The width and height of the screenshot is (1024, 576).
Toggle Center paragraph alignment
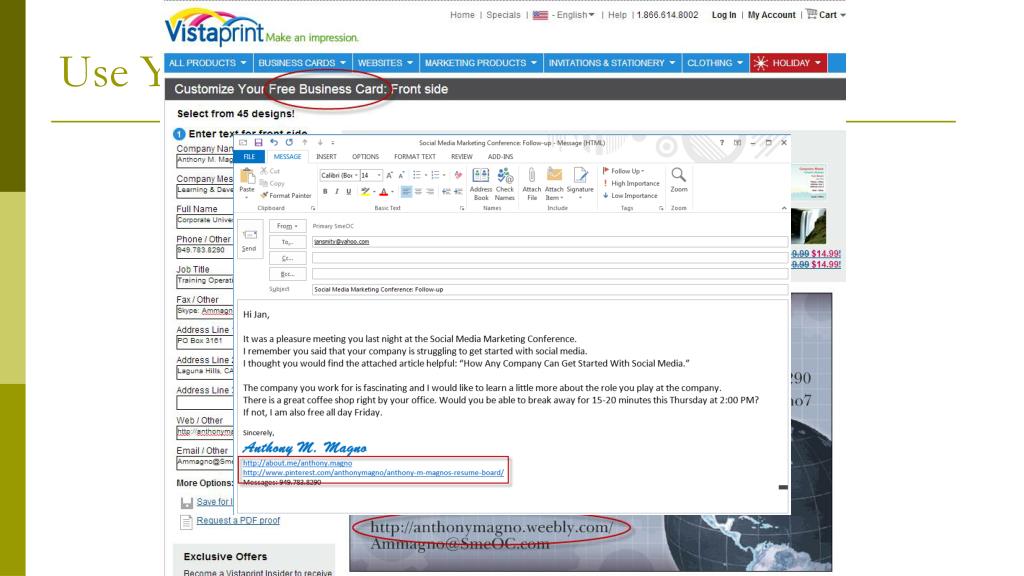coord(418,191)
